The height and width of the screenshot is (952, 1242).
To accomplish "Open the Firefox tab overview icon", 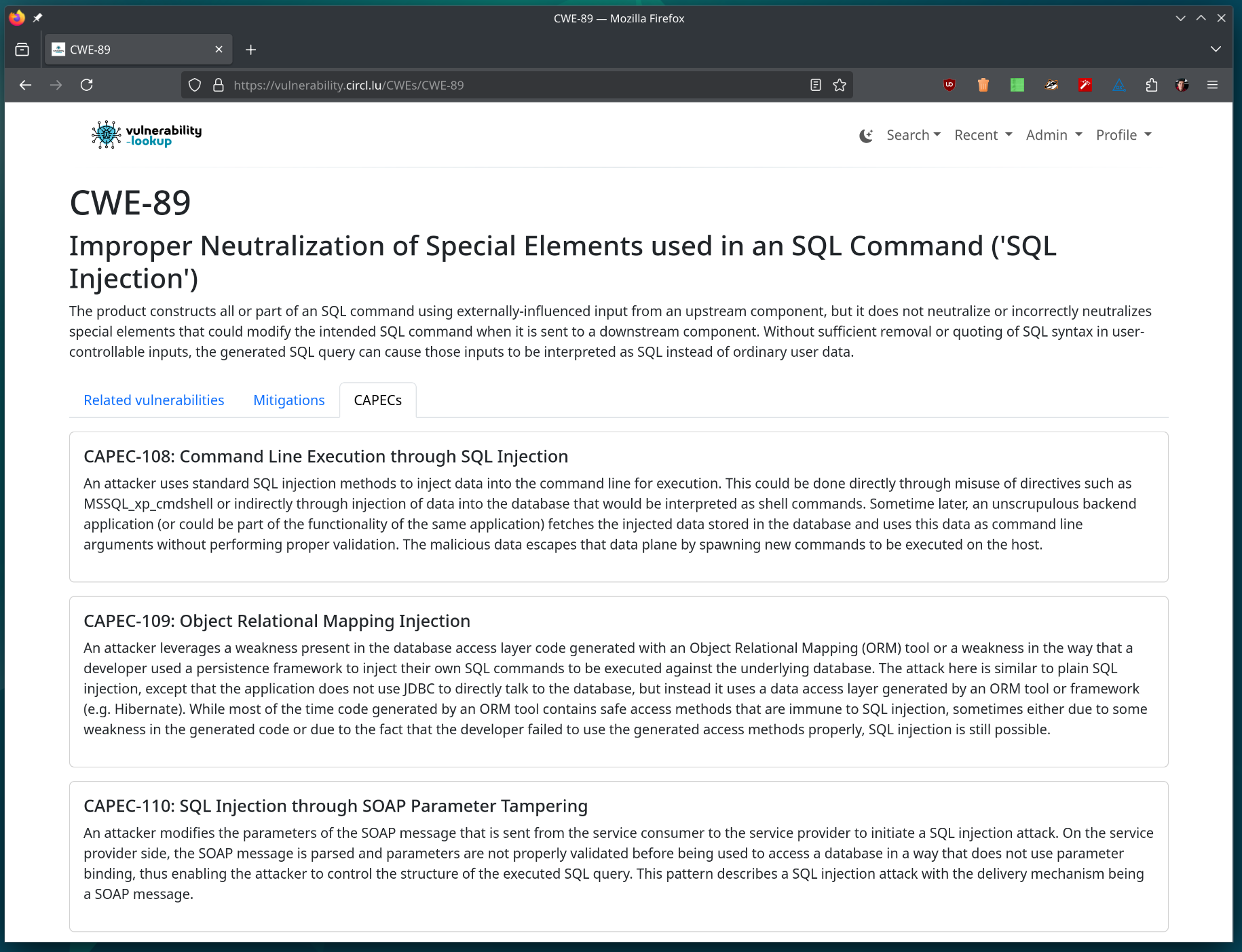I will [x=22, y=50].
